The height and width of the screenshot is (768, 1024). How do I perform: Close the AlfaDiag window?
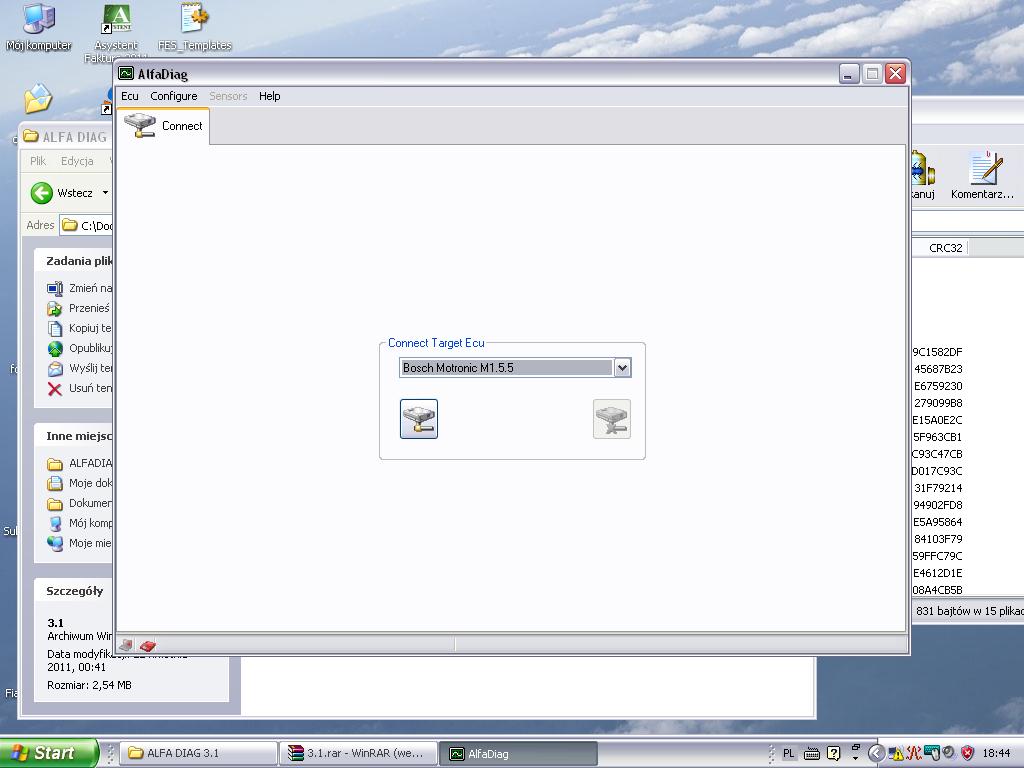tap(895, 74)
